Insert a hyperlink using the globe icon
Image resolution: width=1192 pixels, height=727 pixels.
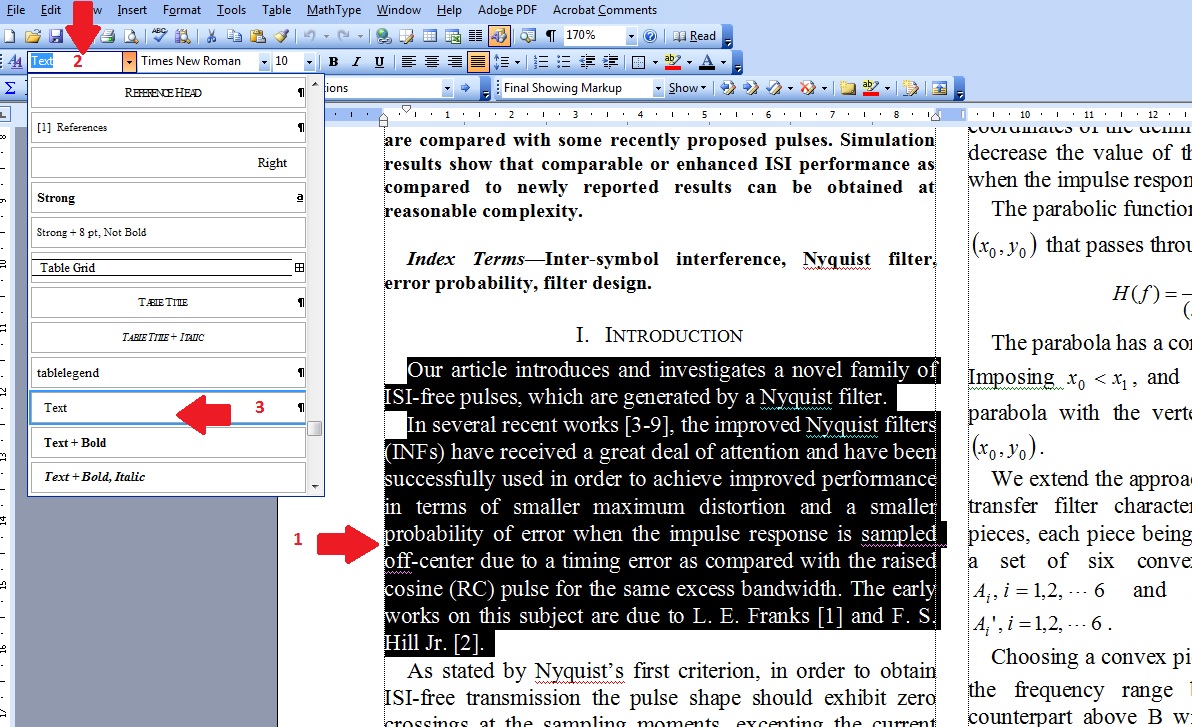coord(383,36)
